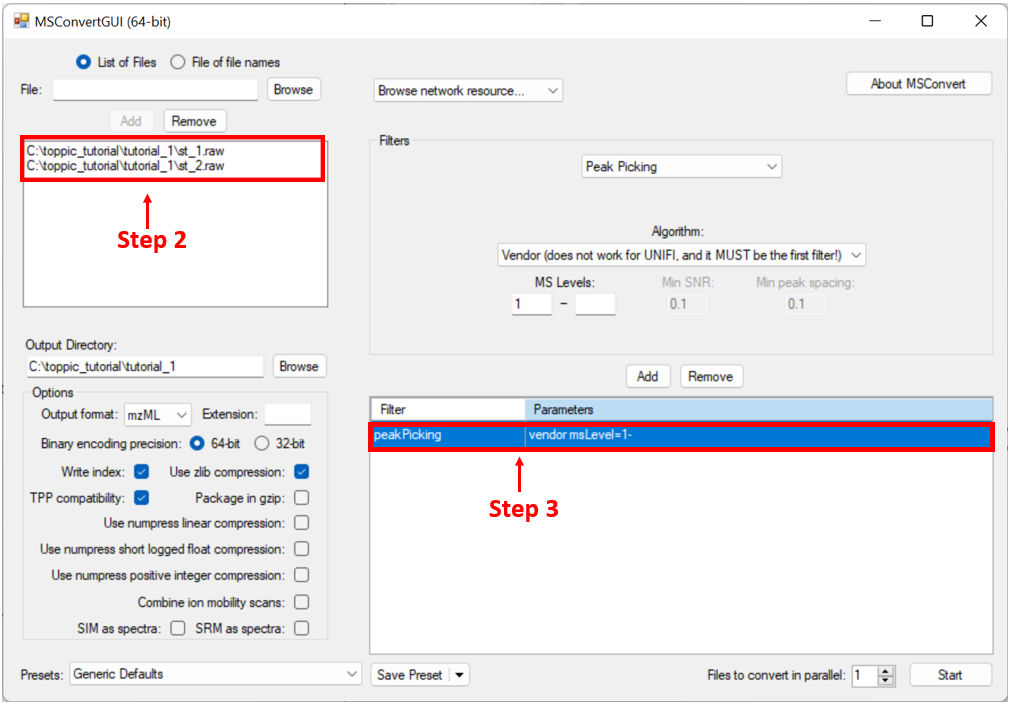Open the Vendor algorithm dropdown

coord(681,255)
